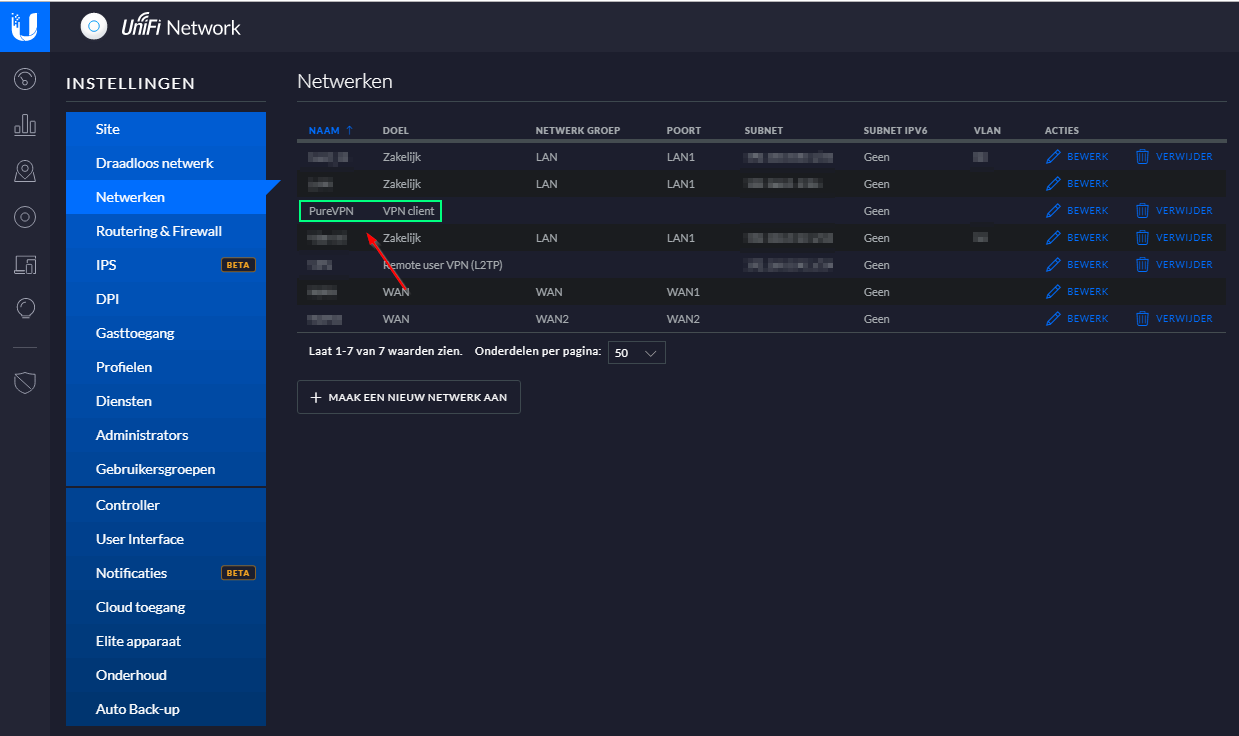The image size is (1239, 736).
Task: Click the Ubiquiti logo at top left
Action: coord(25,26)
